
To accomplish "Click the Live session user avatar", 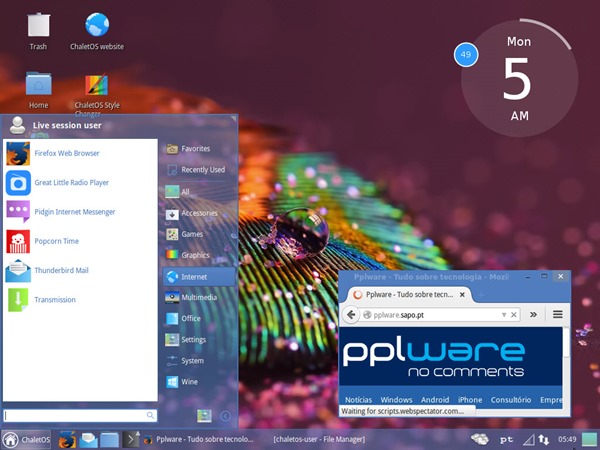I will pyautogui.click(x=18, y=125).
